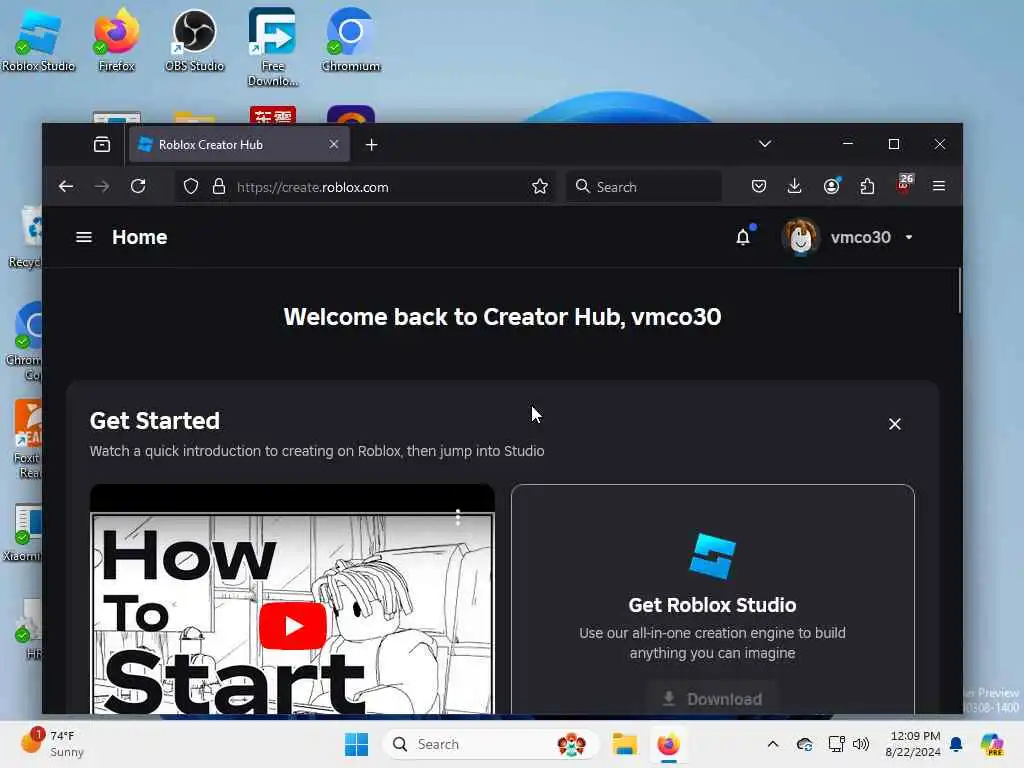Open the Firefox application menu
Screen dimensions: 1024x768
(x=939, y=187)
